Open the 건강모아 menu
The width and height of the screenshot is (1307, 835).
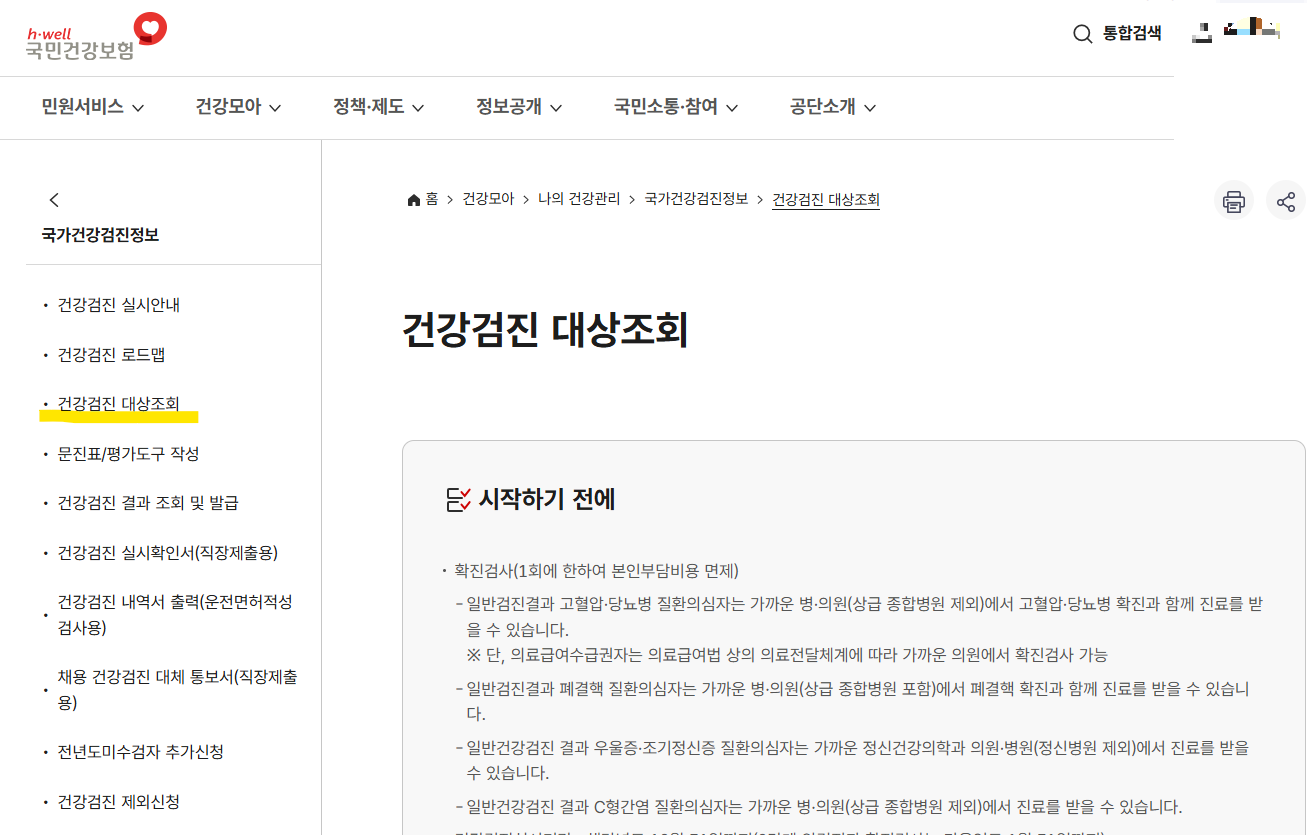228,107
